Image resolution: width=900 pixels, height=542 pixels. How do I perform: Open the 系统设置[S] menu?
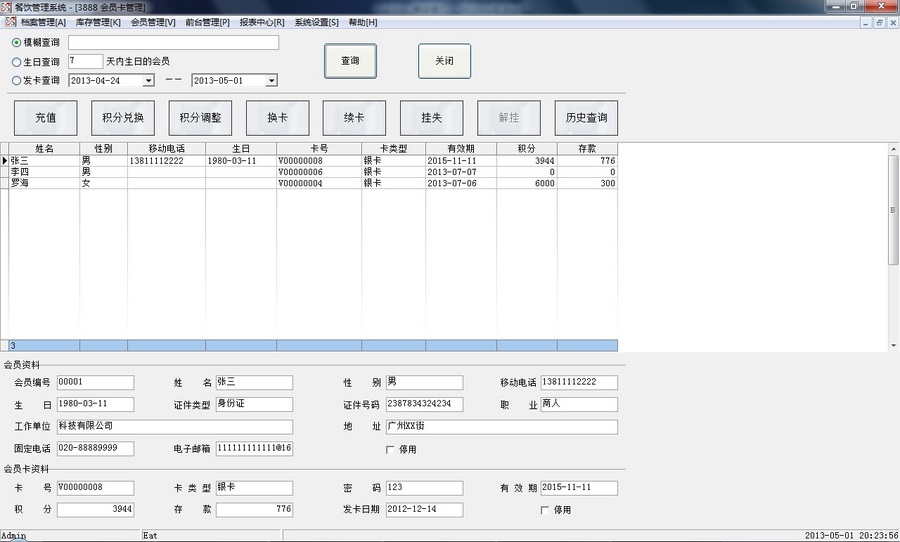coord(316,22)
